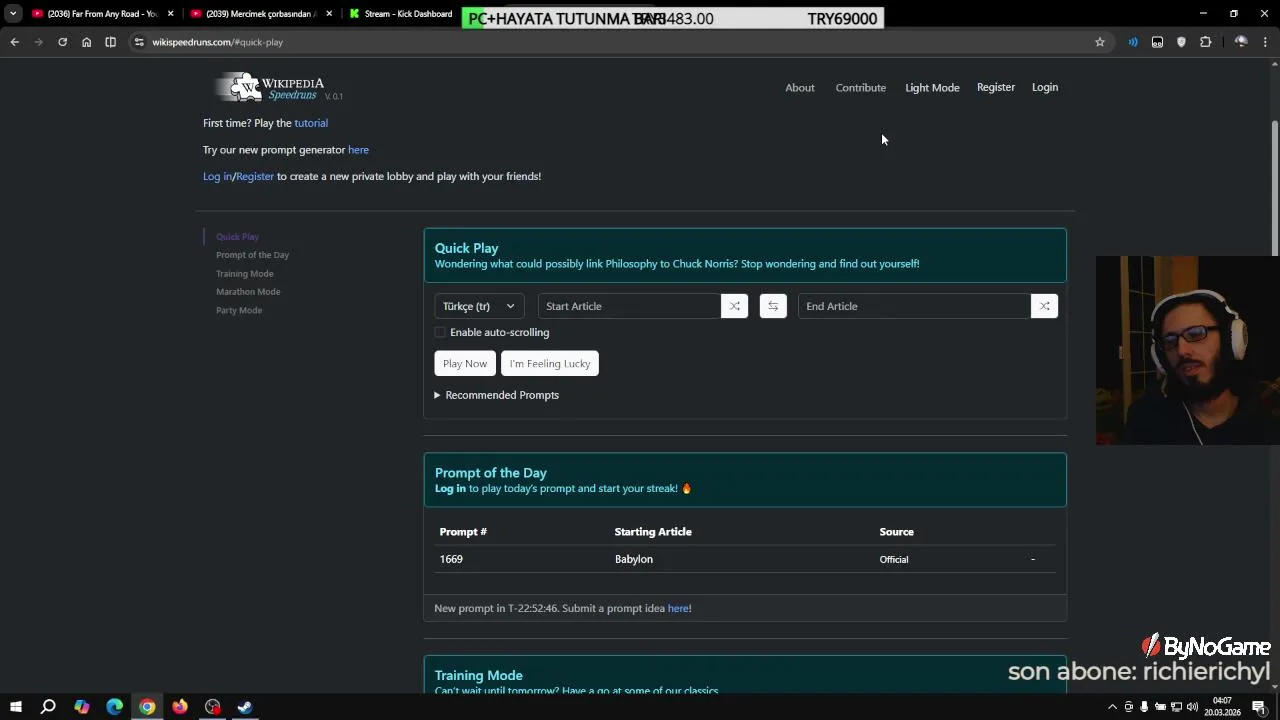The image size is (1280, 720).
Task: Click the Babylon starting article cell
Action: tap(634, 559)
